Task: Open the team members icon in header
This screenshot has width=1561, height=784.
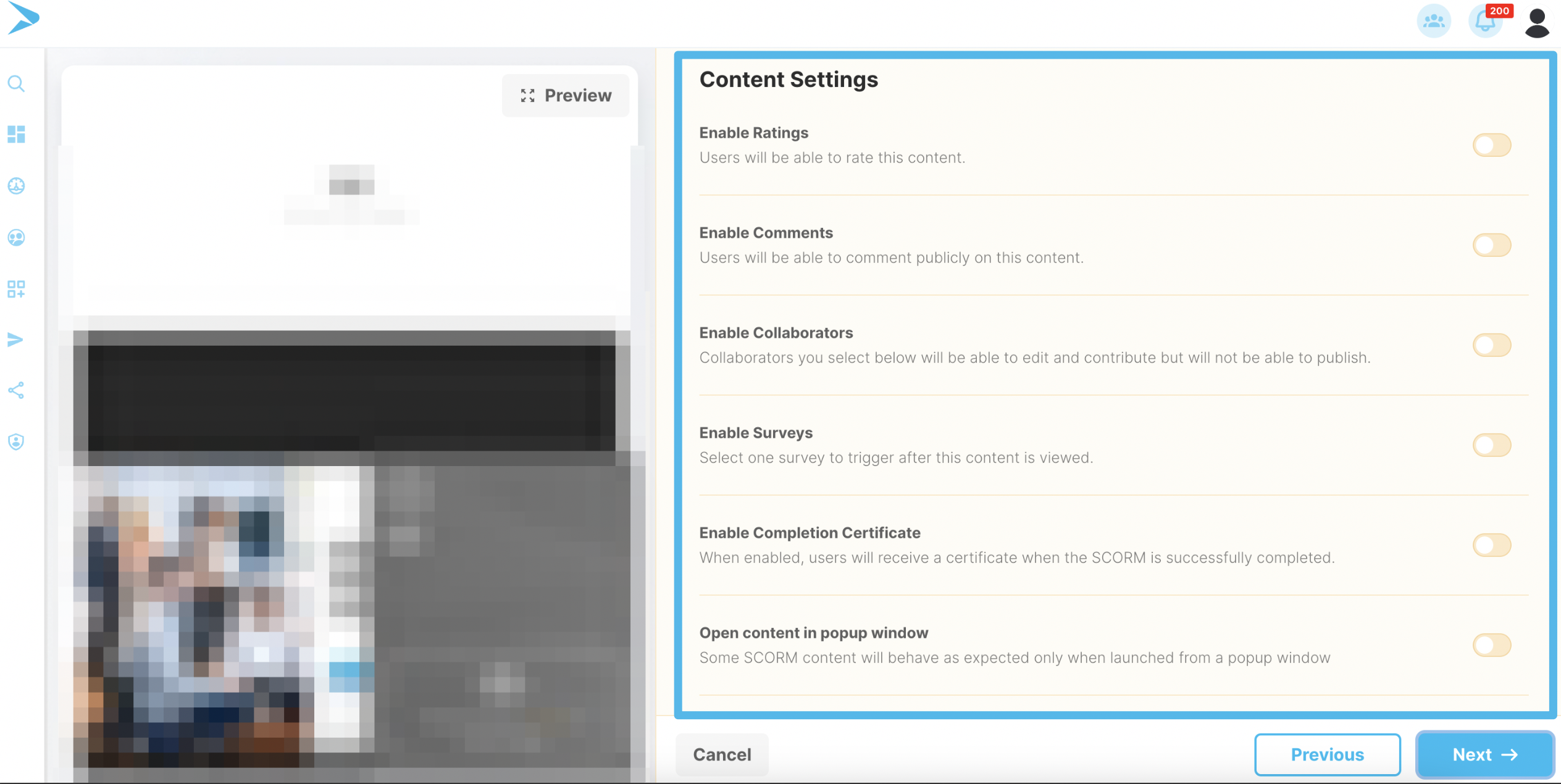Action: [x=1433, y=22]
